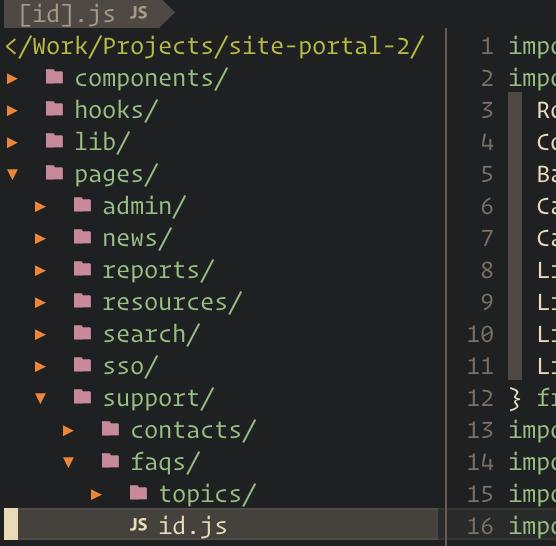This screenshot has height=546, width=556.
Task: Click the news folder icon
Action: click(x=83, y=237)
